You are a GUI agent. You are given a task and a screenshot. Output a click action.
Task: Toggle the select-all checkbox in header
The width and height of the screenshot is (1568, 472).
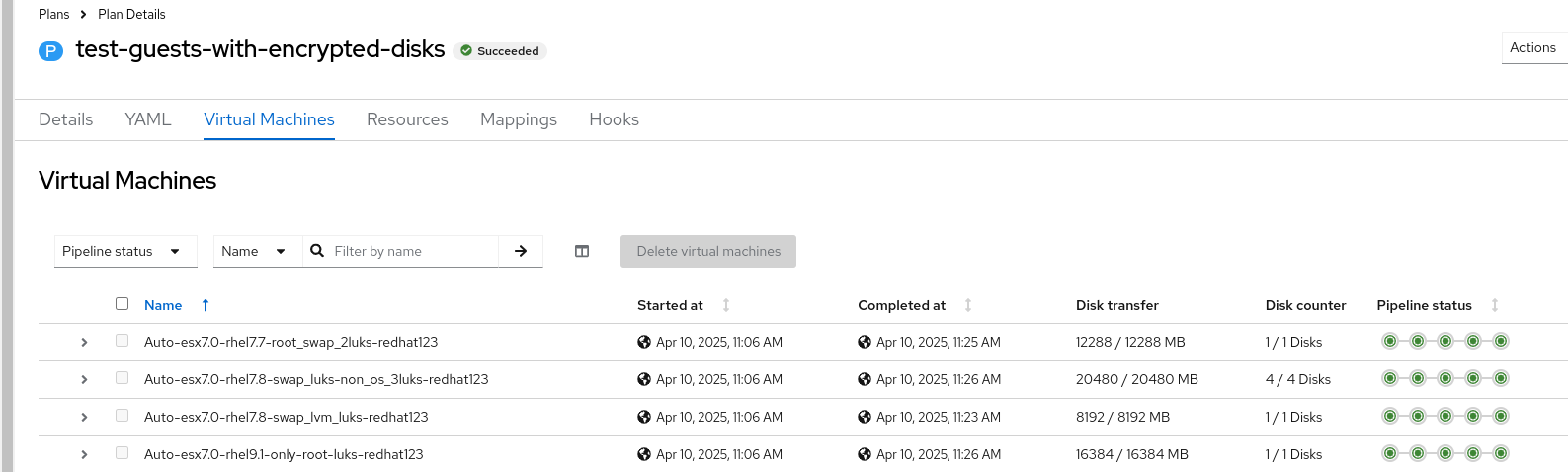[123, 304]
